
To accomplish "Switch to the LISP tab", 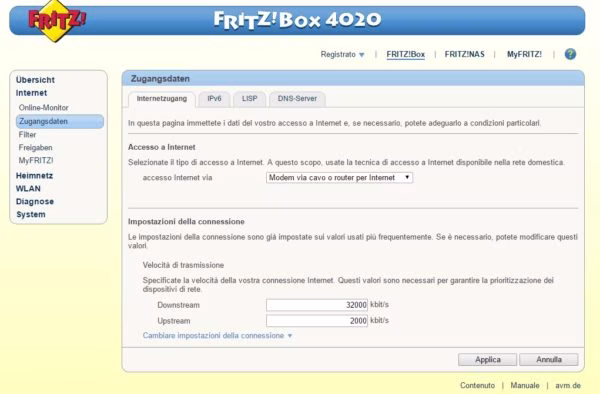I will (249, 99).
